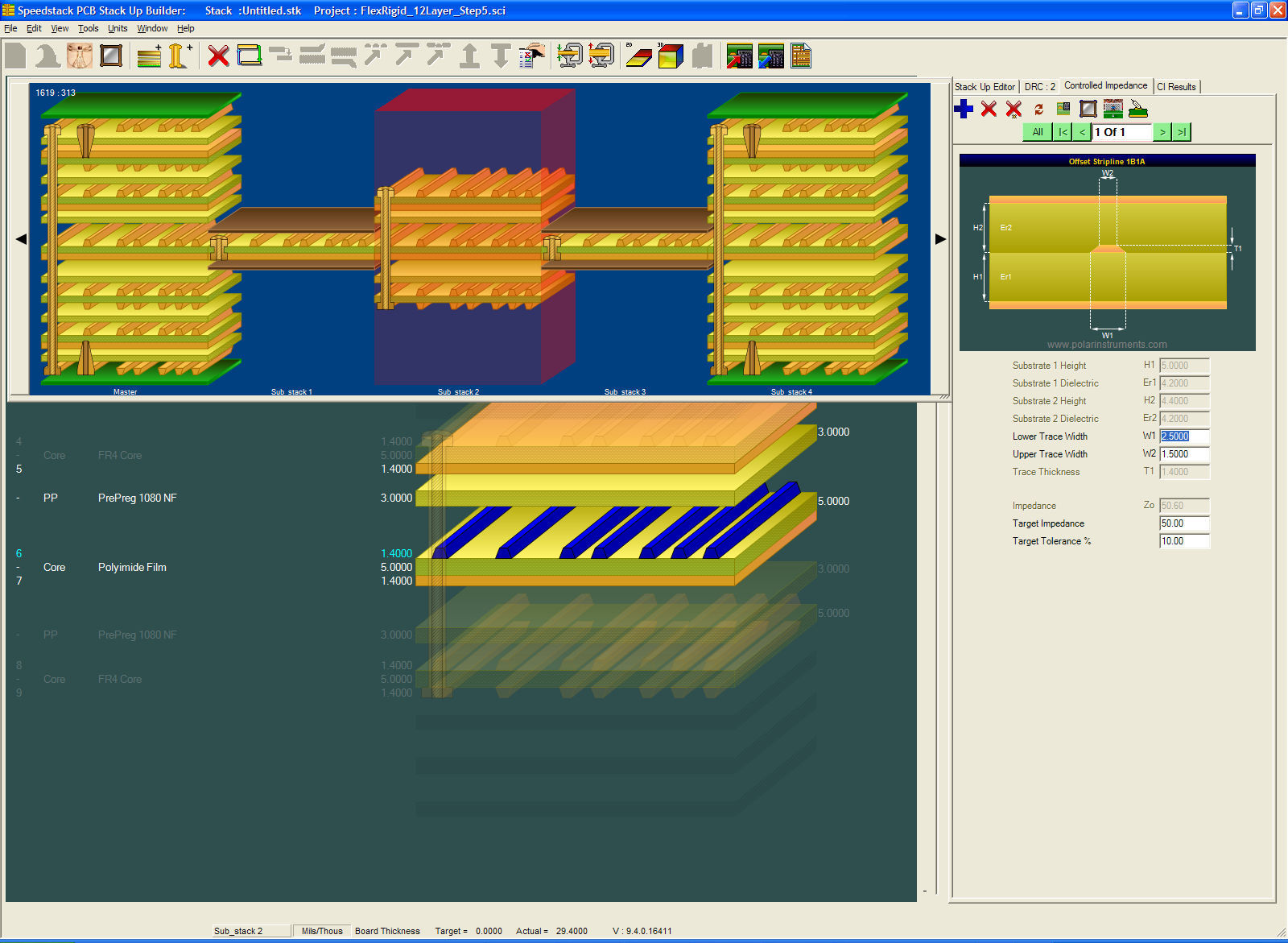Select the Master stack in overview

(x=142, y=238)
